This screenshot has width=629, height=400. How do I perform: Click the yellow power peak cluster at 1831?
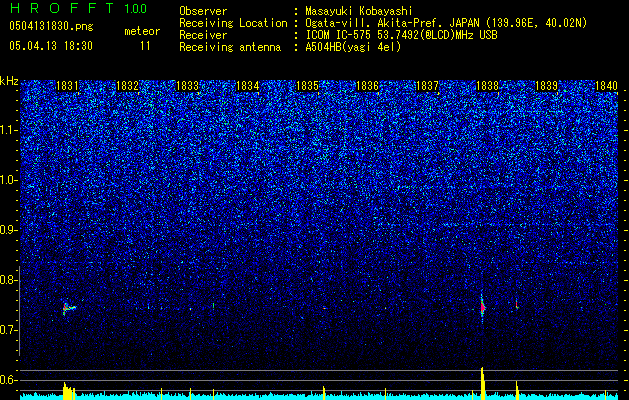69,391
